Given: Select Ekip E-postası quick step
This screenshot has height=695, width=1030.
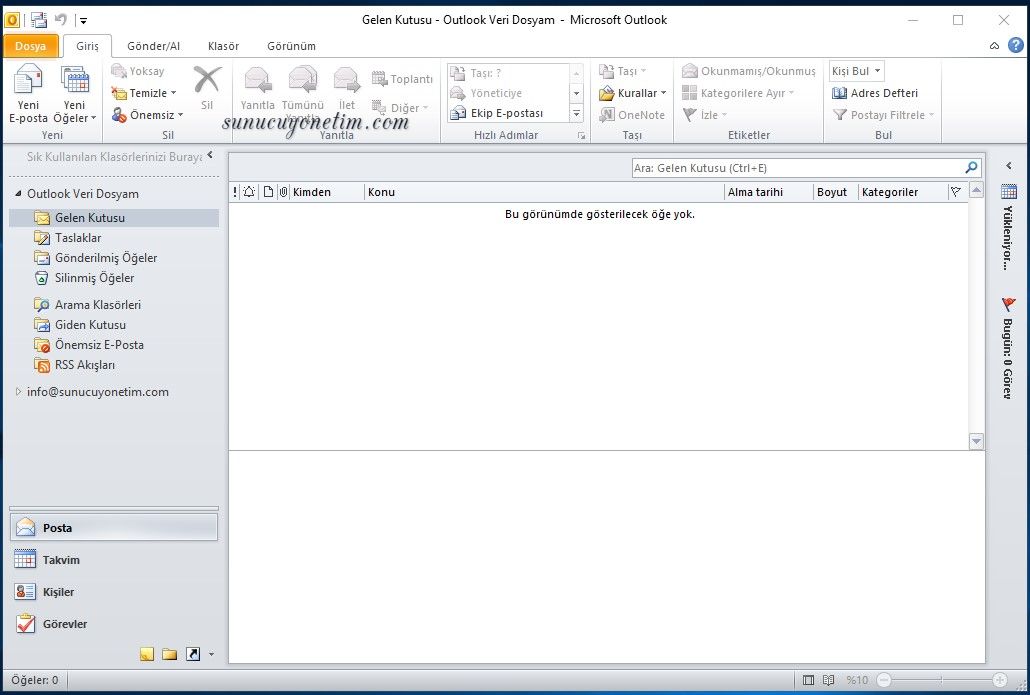Looking at the screenshot, I should (x=506, y=113).
